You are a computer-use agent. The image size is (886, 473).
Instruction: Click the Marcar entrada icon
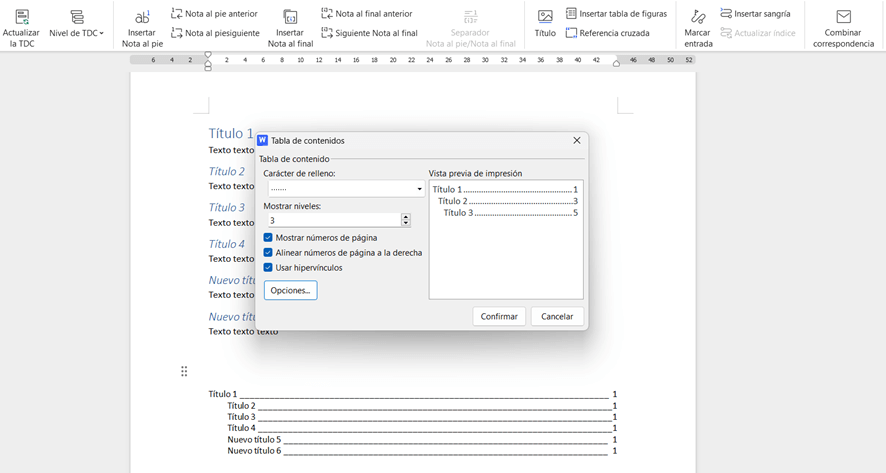698,17
